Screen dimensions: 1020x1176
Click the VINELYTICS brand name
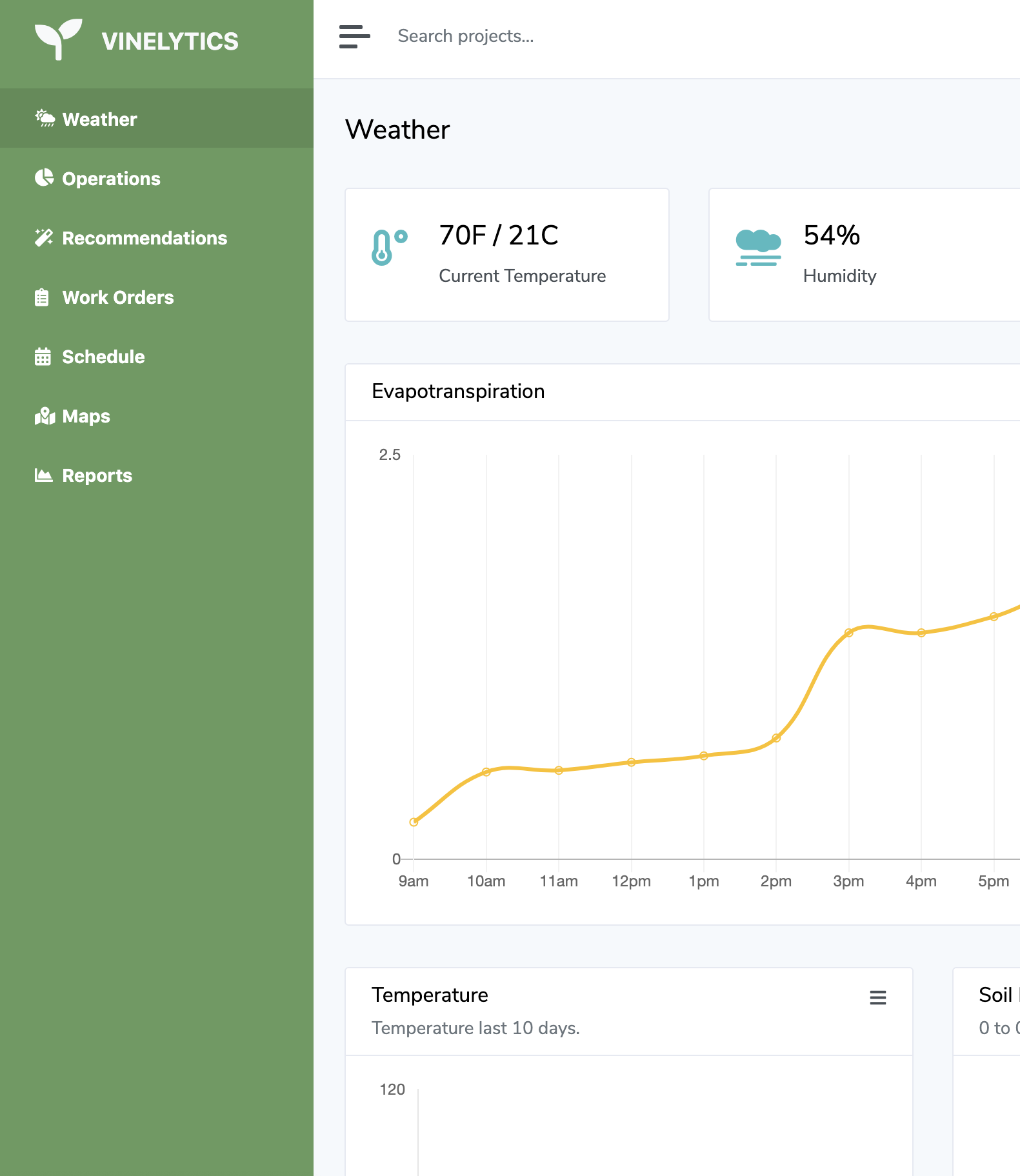point(170,41)
